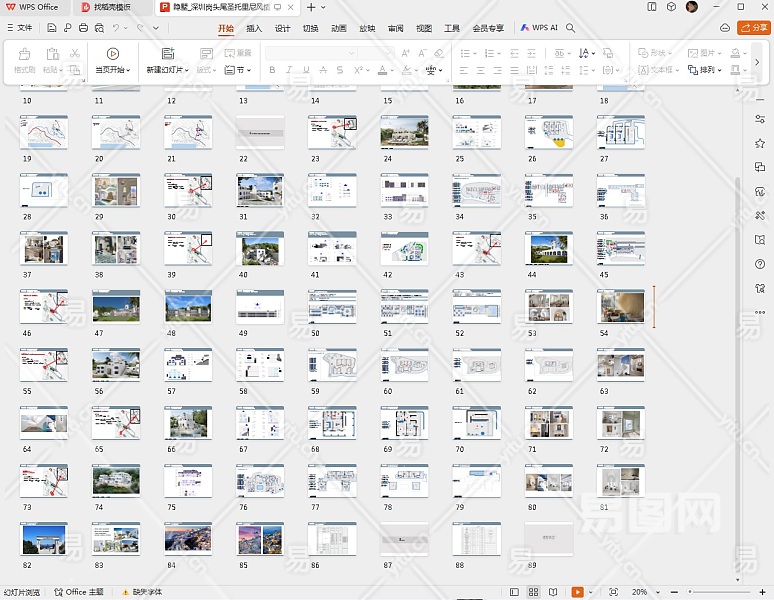Switch to the 动画 ribbon tab
774x600 pixels.
339,28
